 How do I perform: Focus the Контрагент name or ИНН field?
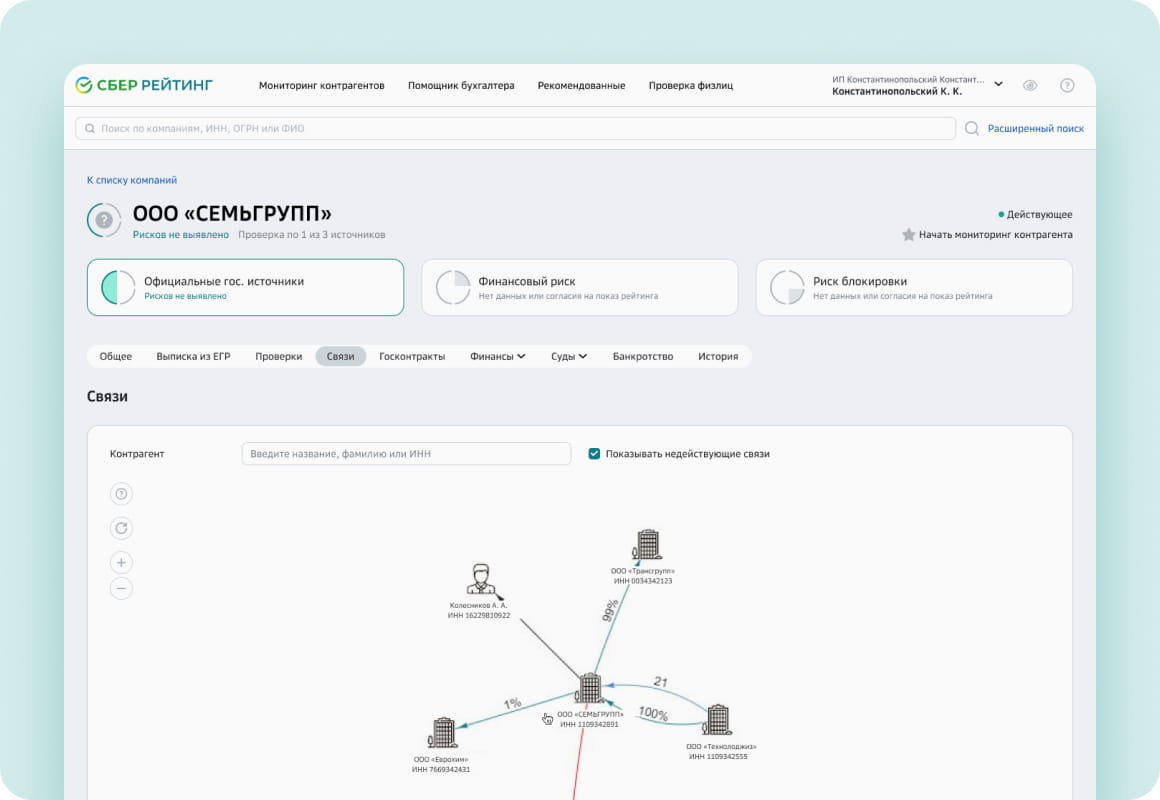pos(406,454)
